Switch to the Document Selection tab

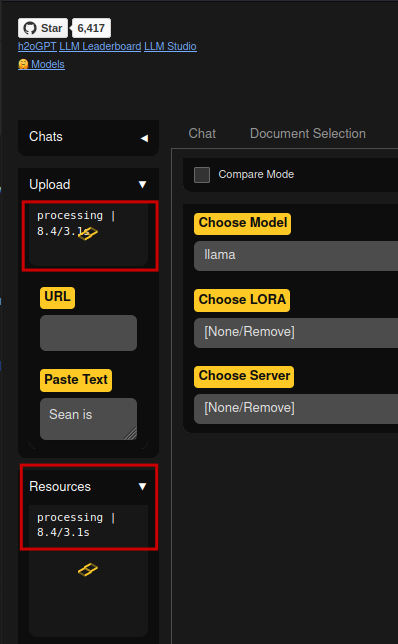click(308, 133)
